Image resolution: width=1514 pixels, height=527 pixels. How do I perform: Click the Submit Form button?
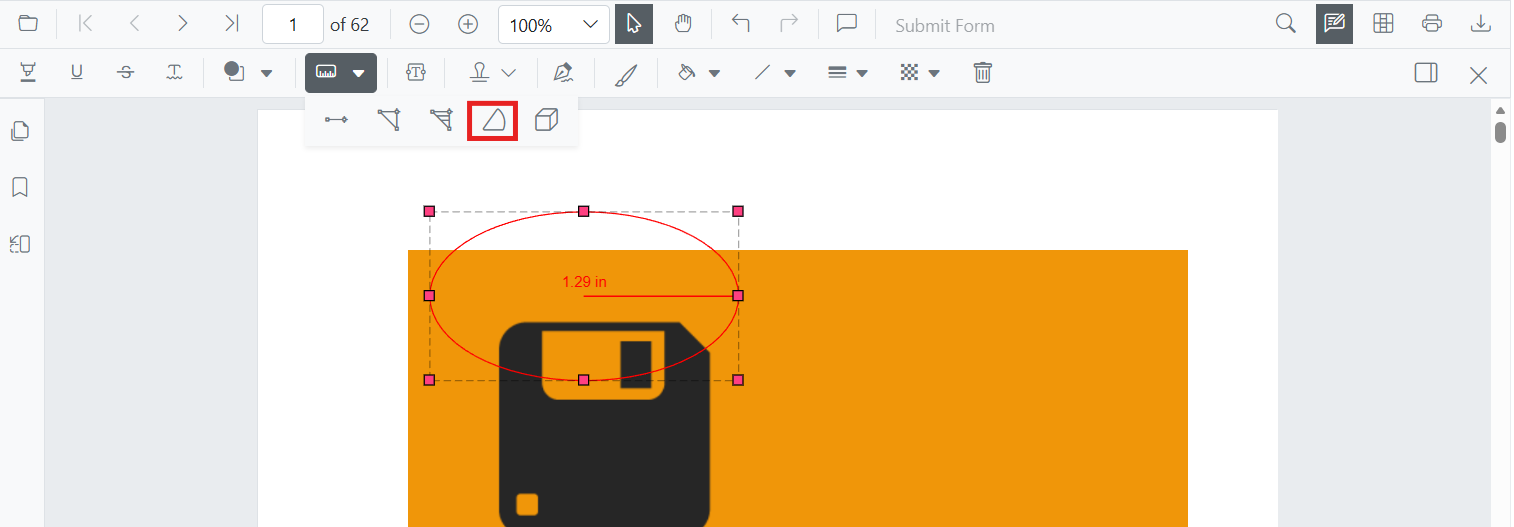945,26
